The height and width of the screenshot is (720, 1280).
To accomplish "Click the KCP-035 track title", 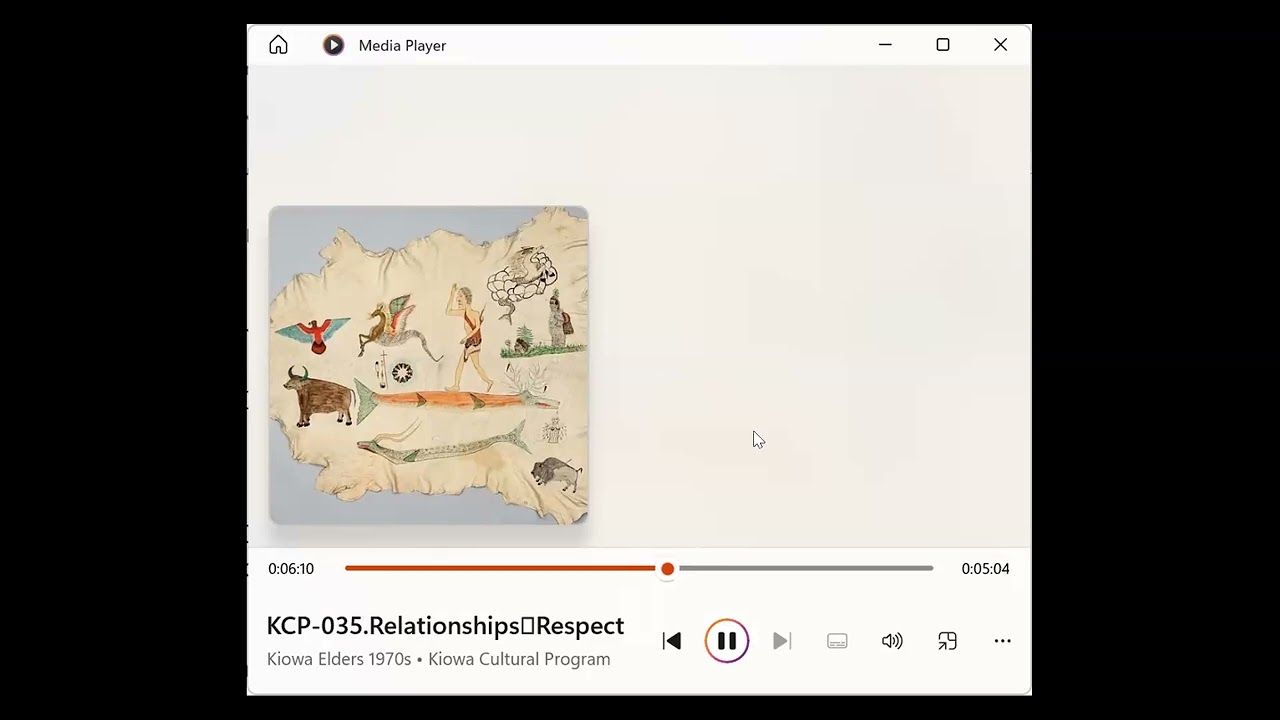I will [445, 626].
